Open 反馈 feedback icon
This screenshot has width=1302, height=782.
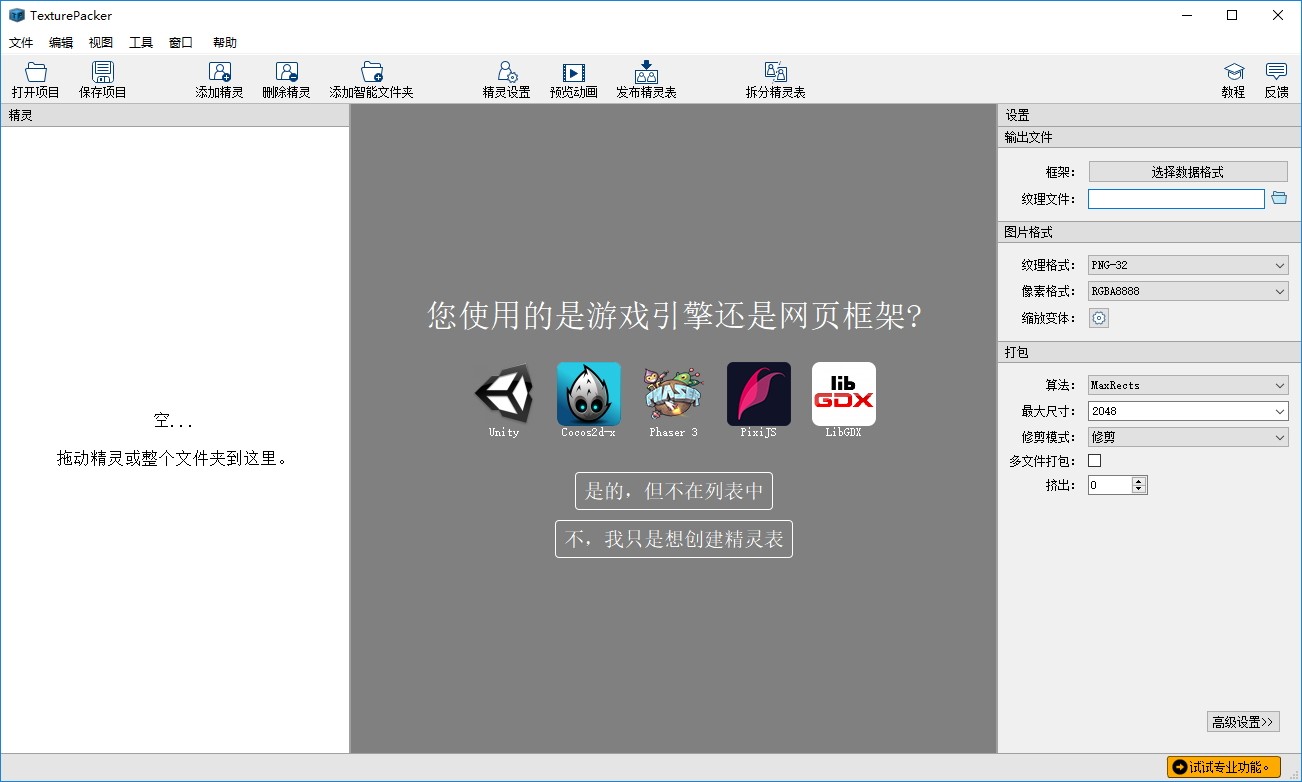click(x=1277, y=80)
